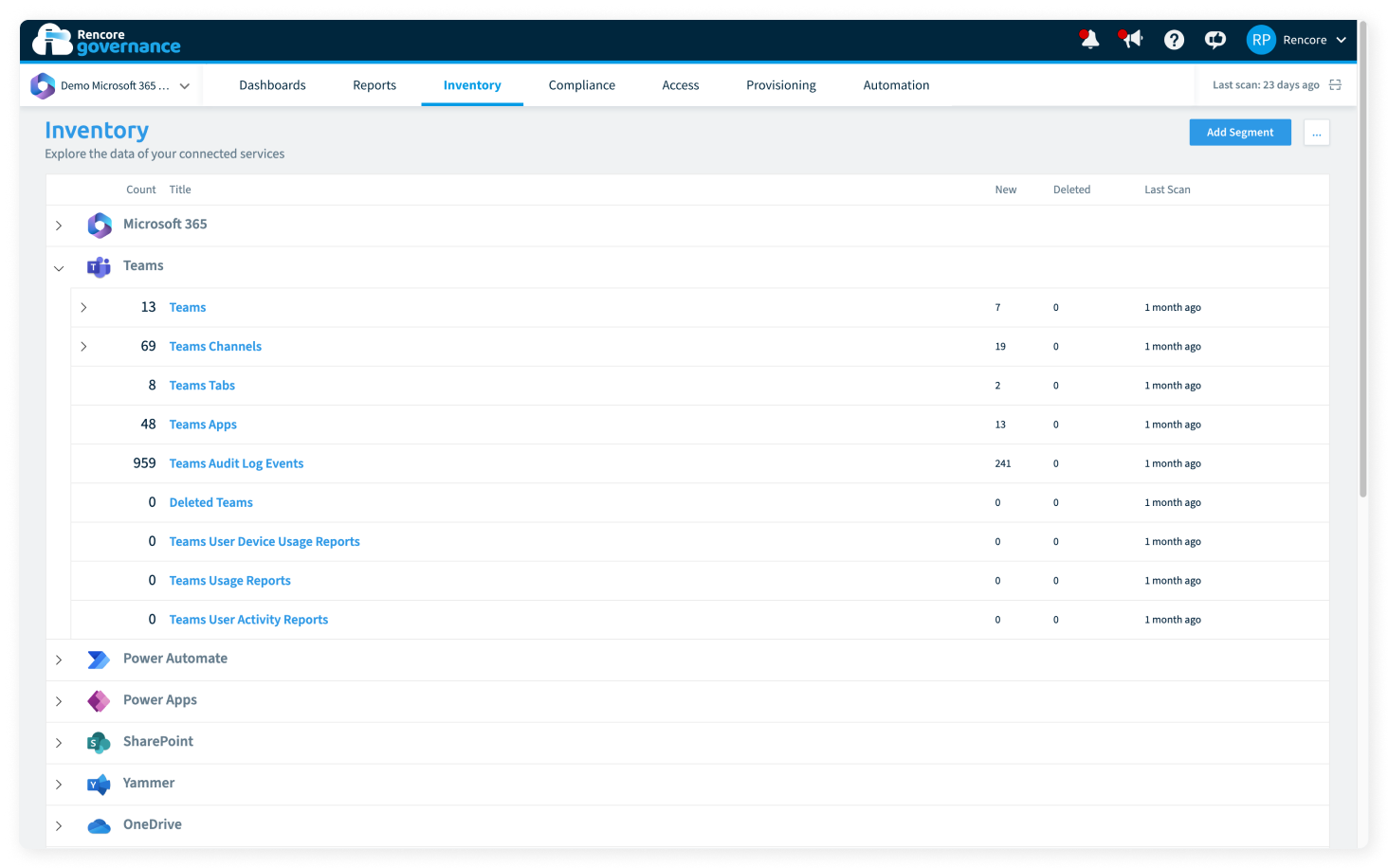This screenshot has height=868, width=1388.
Task: Open the Compliance tab
Action: [x=582, y=85]
